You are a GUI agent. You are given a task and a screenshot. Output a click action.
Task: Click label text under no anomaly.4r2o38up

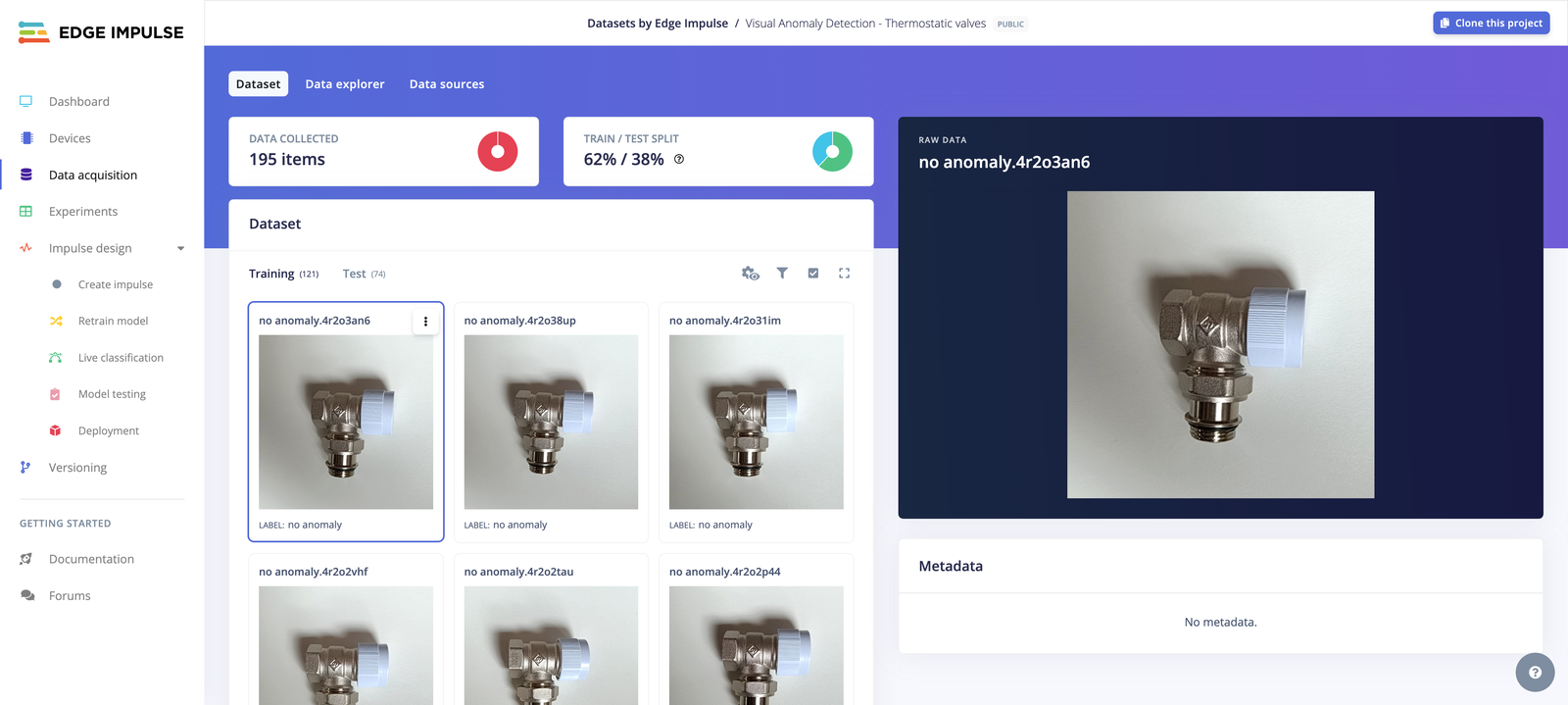point(506,525)
